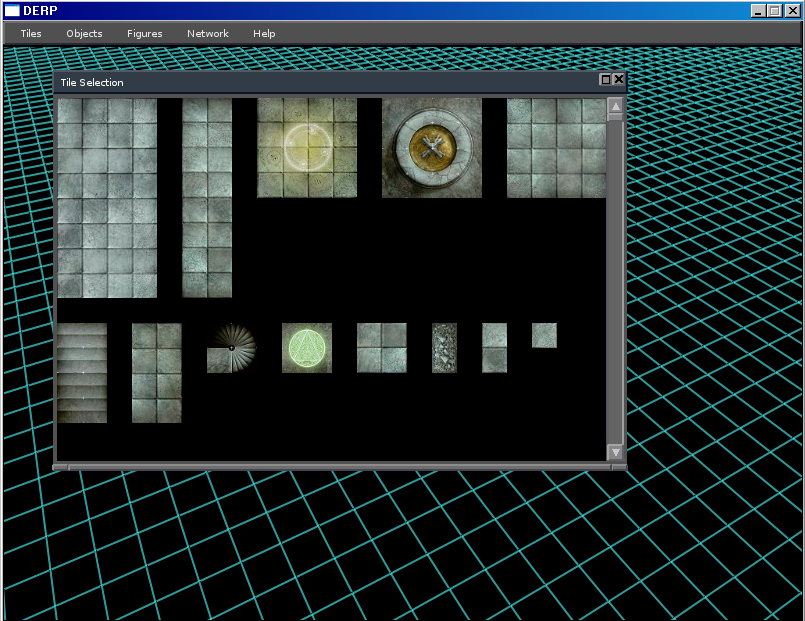Pick the rubble-covered narrow tile

[445, 348]
